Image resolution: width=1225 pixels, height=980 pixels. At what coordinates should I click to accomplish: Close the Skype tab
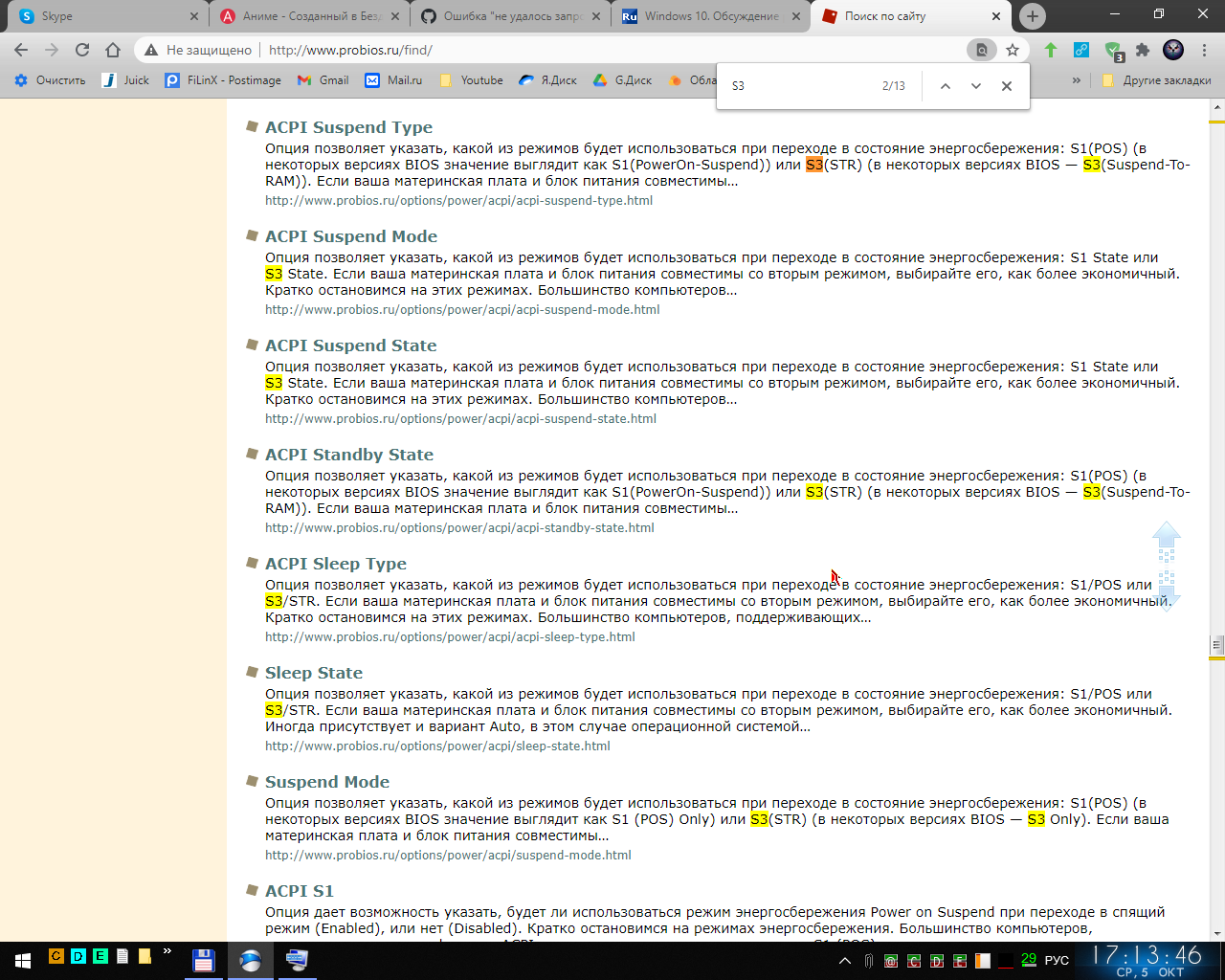coord(194,16)
